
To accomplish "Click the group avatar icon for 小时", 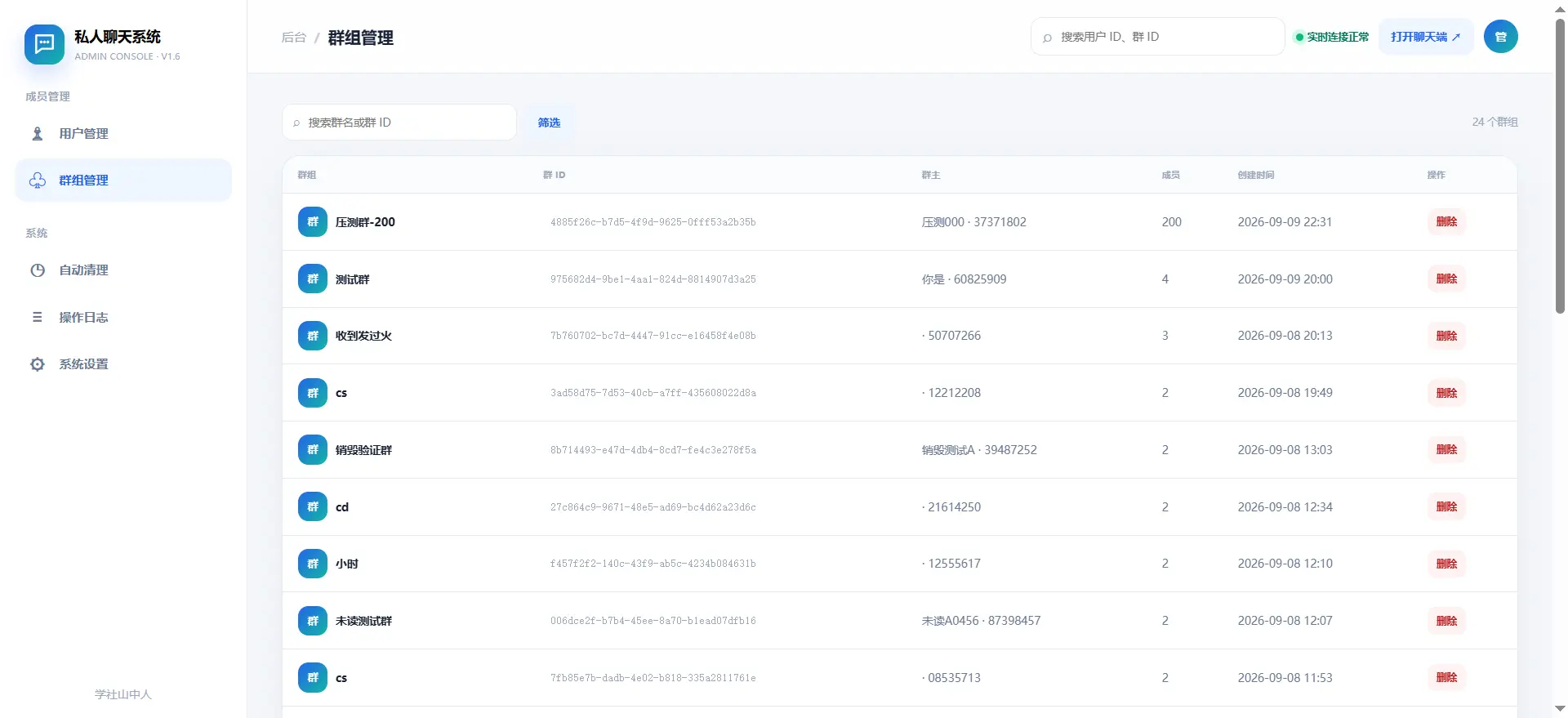I will [313, 564].
